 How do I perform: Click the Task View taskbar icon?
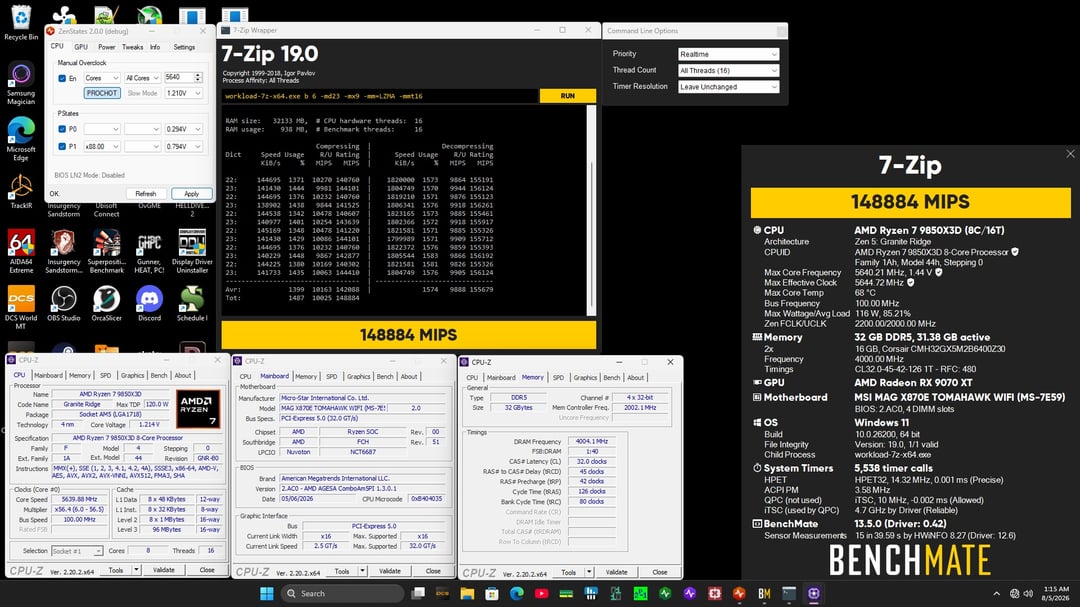tap(418, 593)
